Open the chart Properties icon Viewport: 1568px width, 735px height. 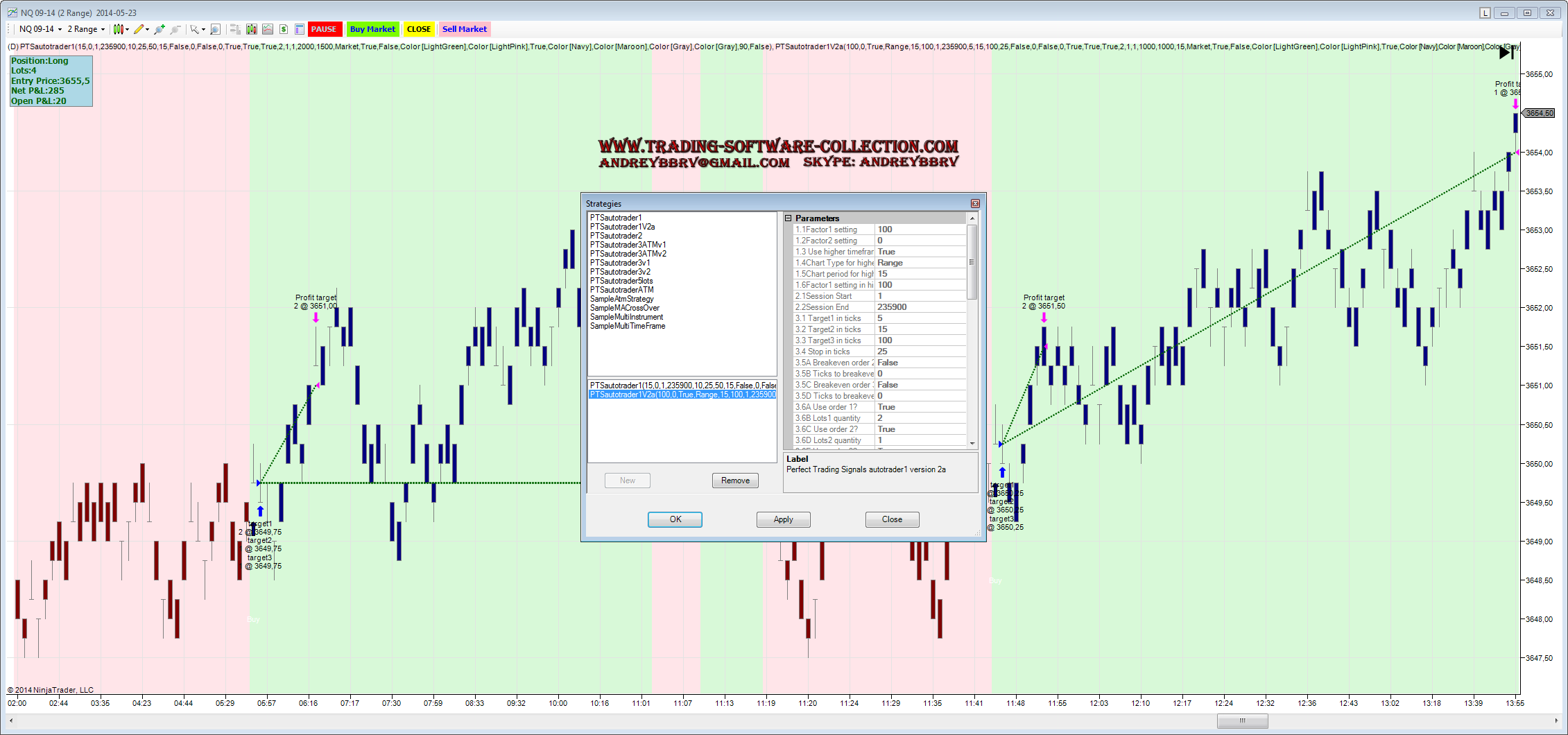tap(300, 29)
